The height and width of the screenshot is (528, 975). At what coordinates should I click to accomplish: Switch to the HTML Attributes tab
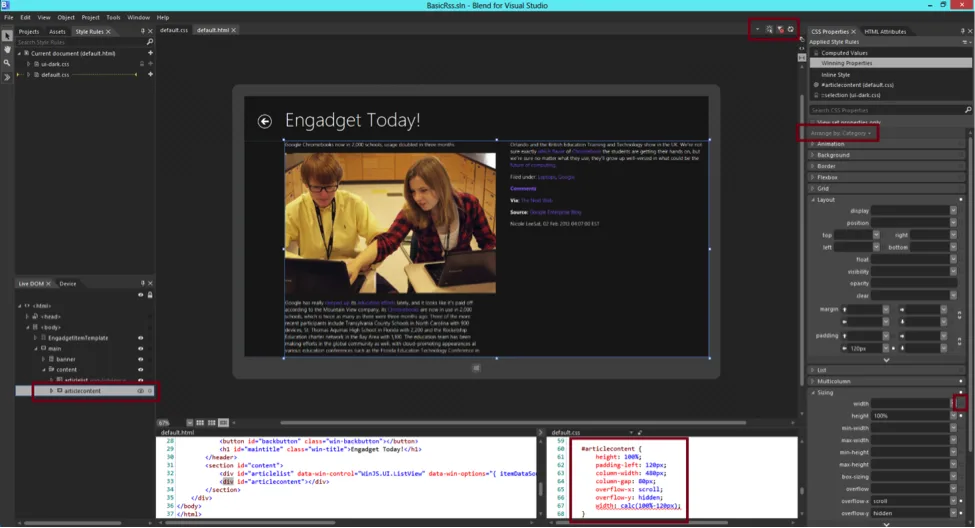pos(885,32)
